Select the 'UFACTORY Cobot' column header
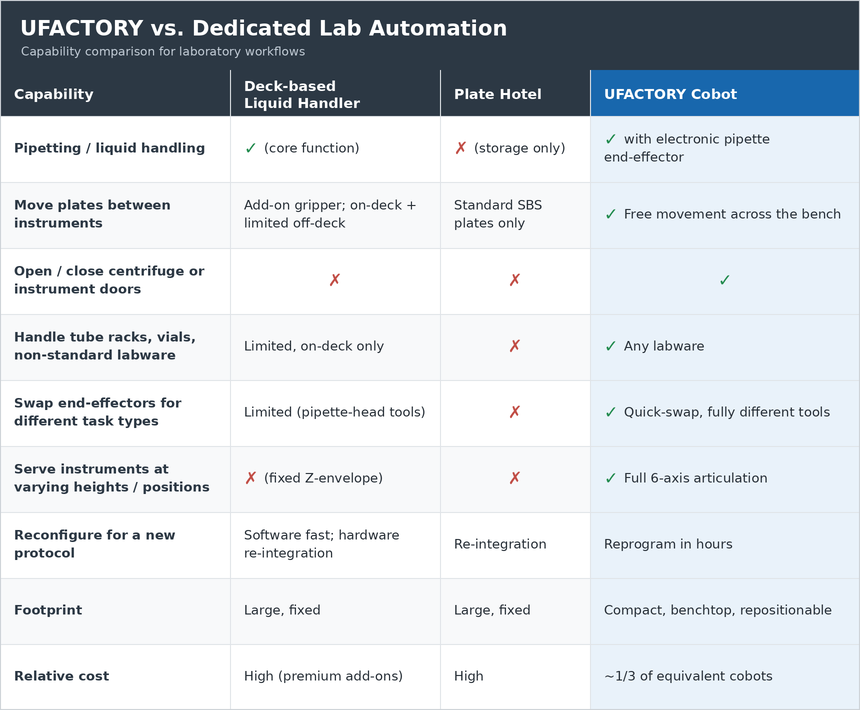This screenshot has width=860, height=710. pos(725,93)
